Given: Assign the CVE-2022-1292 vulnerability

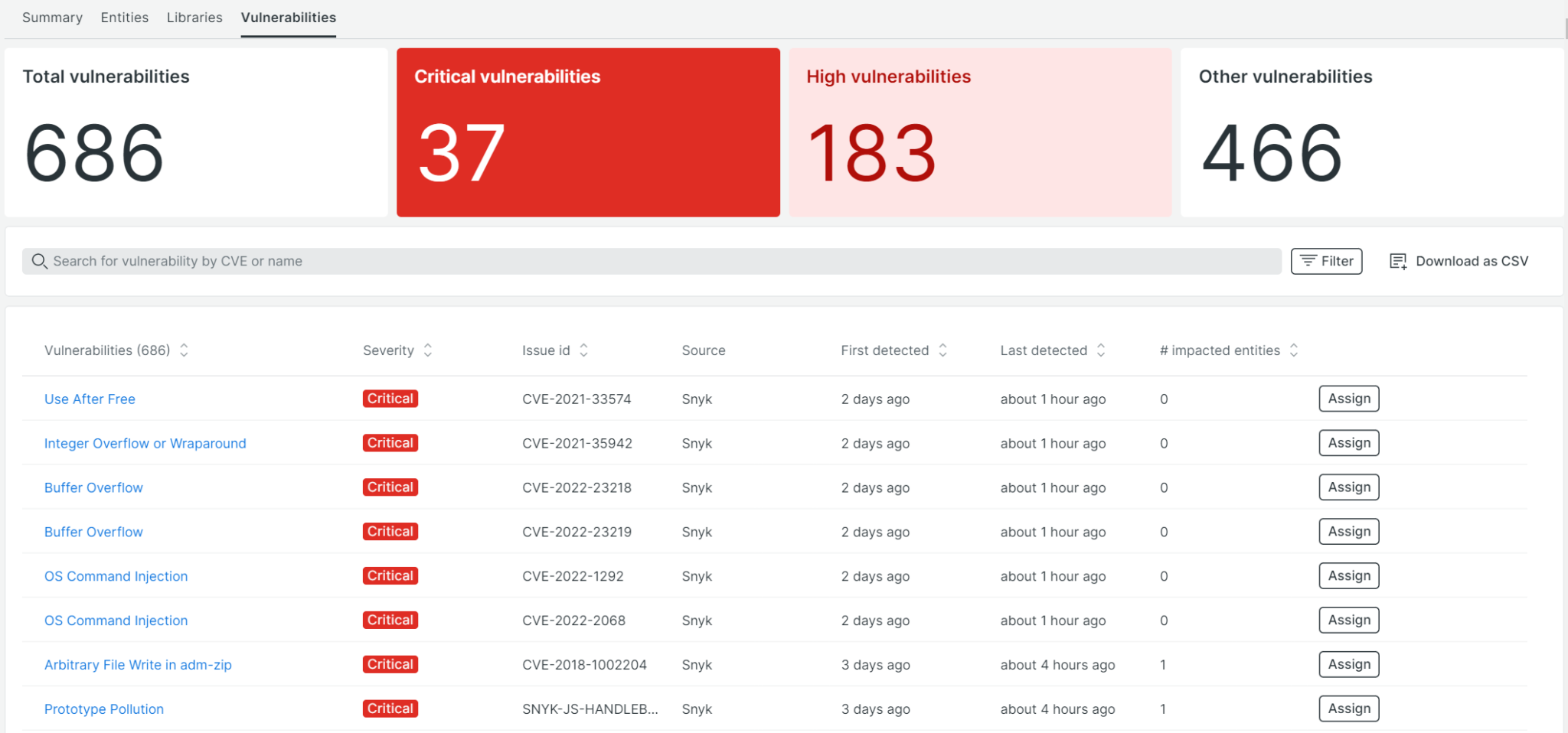Looking at the screenshot, I should 1348,576.
